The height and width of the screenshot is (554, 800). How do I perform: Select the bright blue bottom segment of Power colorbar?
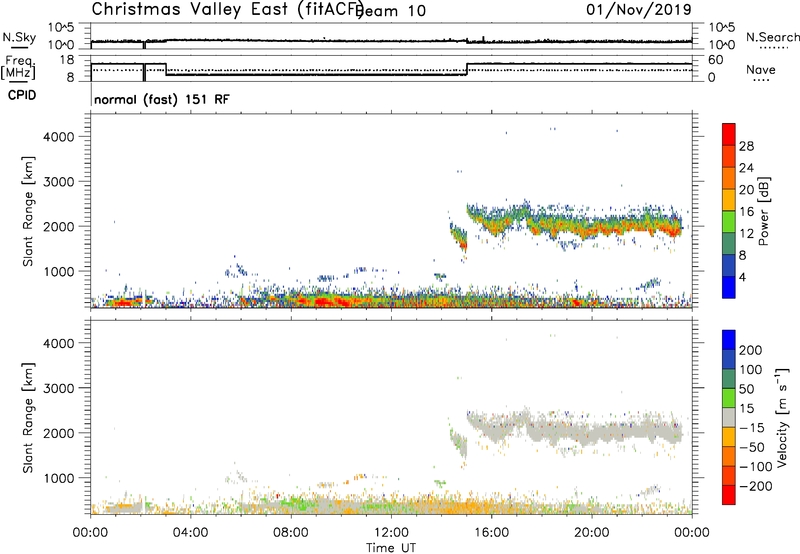[x=729, y=287]
